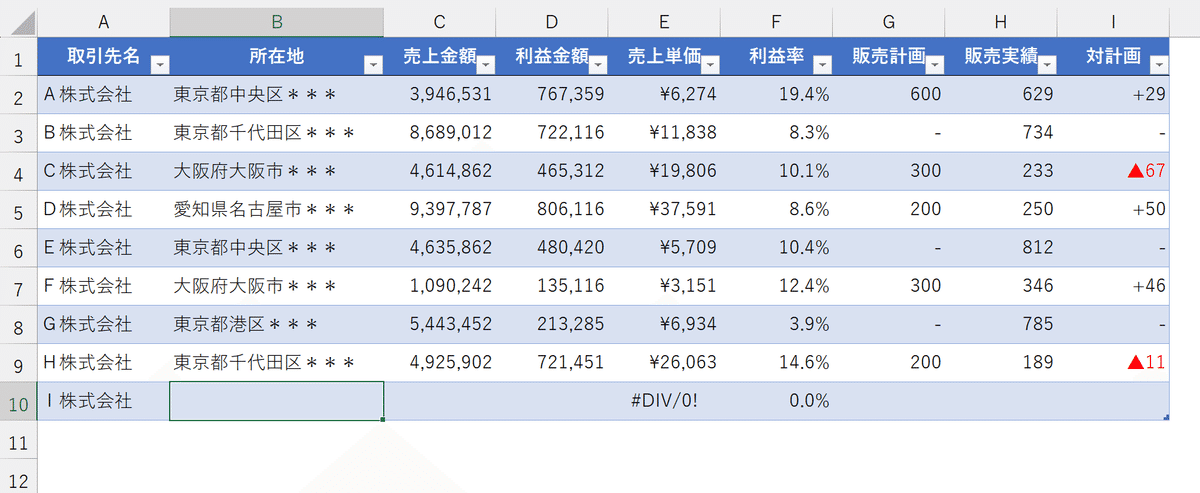Select cell D株式会社

(x=103, y=210)
